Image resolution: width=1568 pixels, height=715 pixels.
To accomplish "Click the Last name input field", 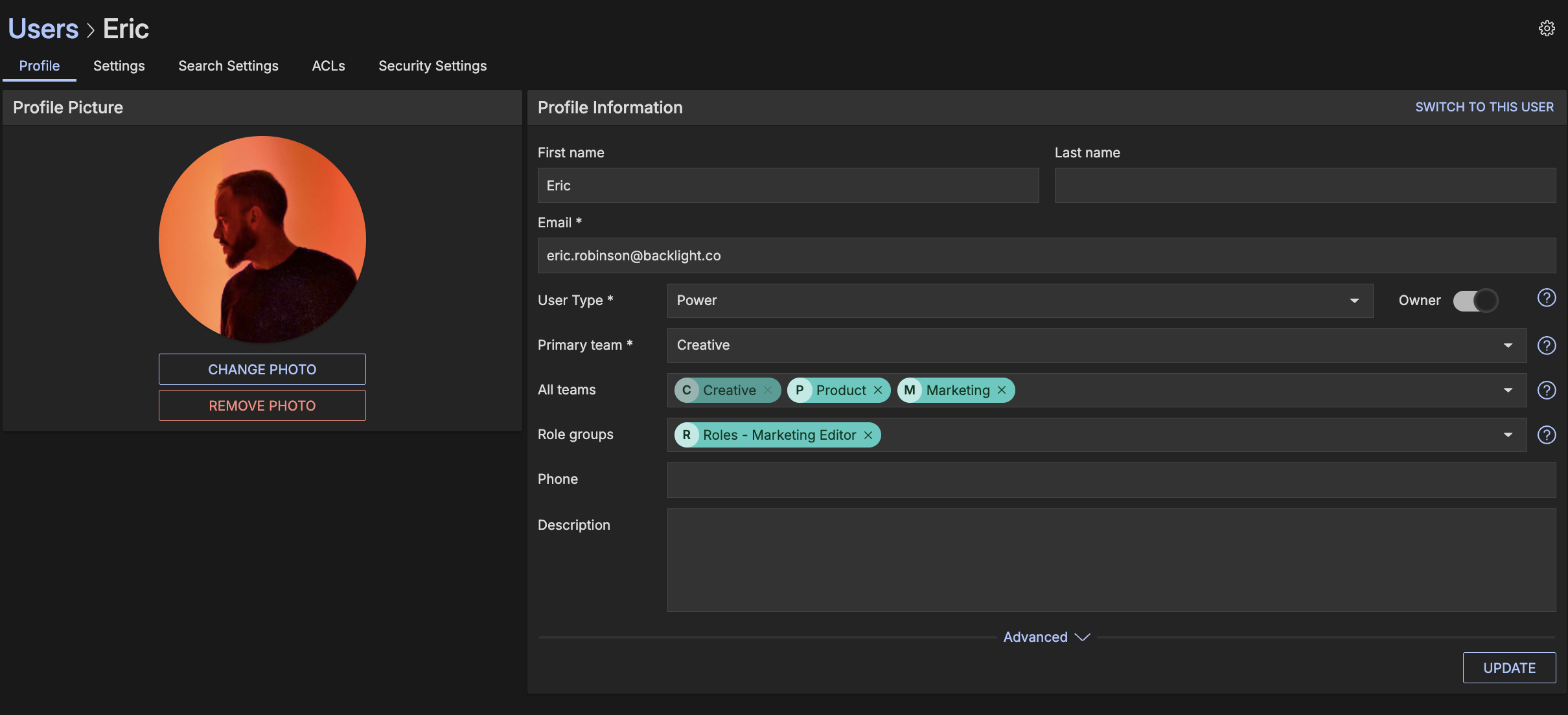I will [x=1304, y=186].
